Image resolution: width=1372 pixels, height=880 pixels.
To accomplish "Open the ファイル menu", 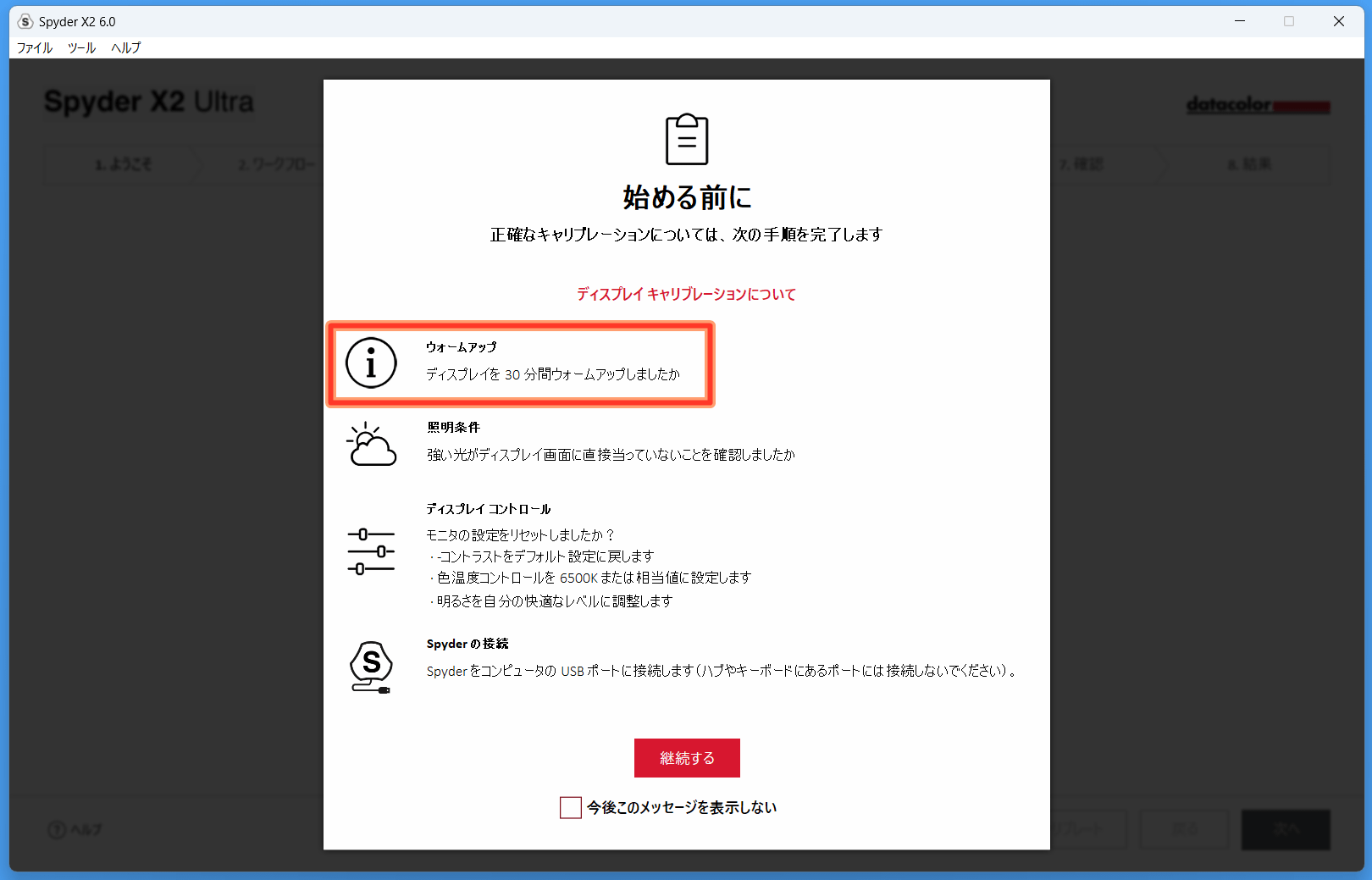I will pyautogui.click(x=35, y=48).
